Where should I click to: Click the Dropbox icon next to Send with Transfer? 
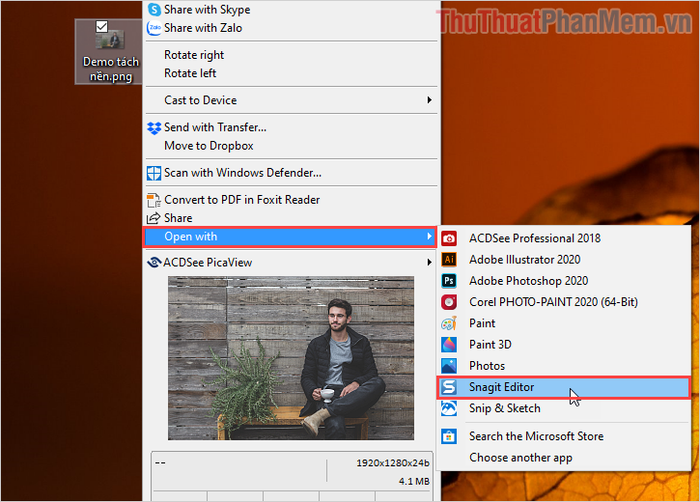pyautogui.click(x=154, y=128)
